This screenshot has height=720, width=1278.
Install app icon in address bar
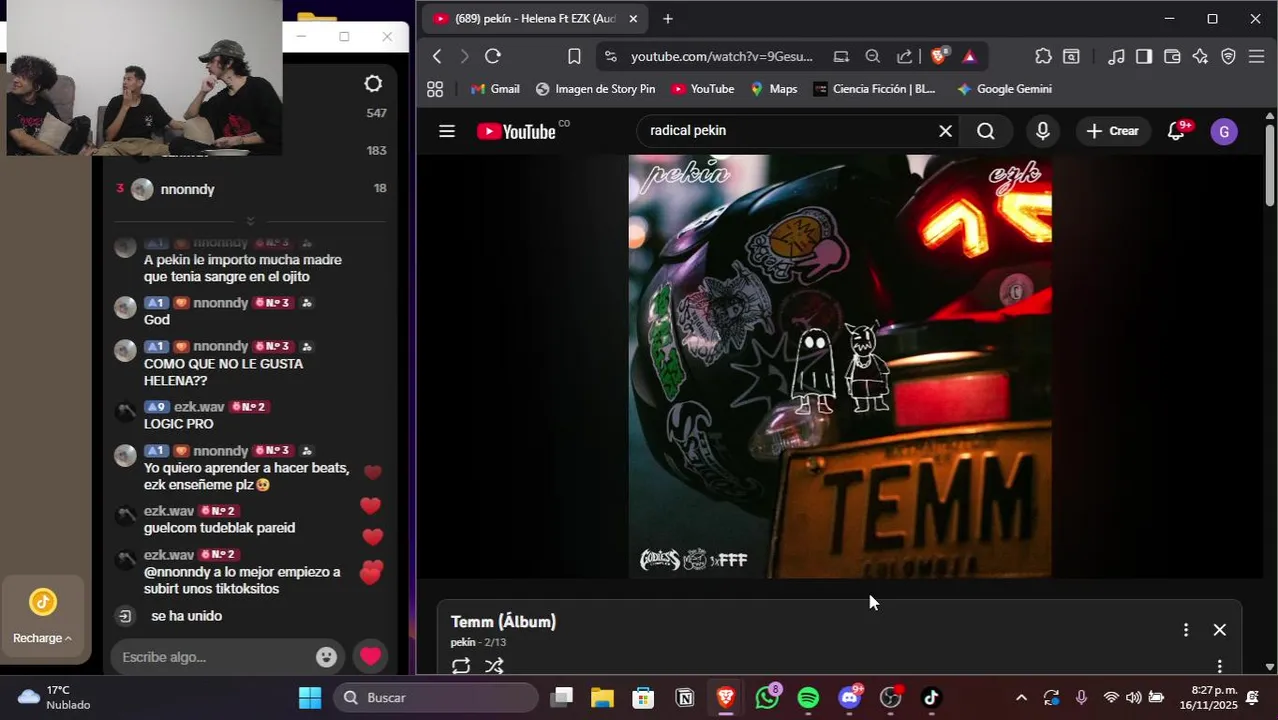point(842,57)
